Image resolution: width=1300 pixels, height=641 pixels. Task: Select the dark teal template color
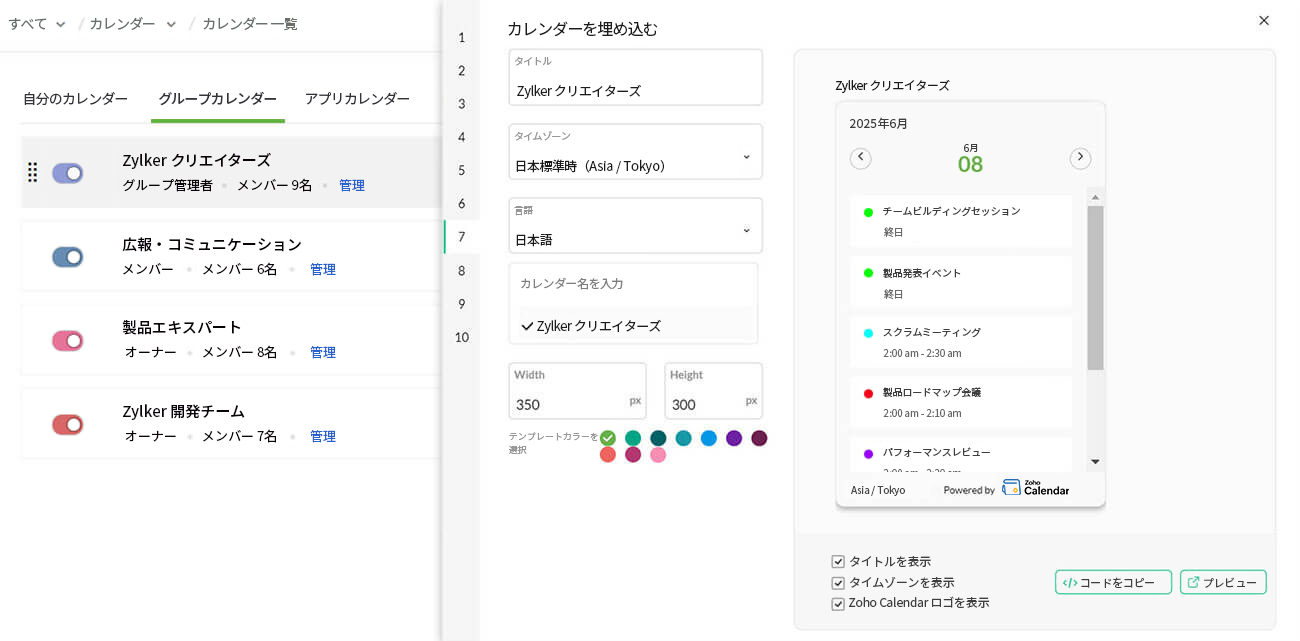pyautogui.click(x=658, y=438)
